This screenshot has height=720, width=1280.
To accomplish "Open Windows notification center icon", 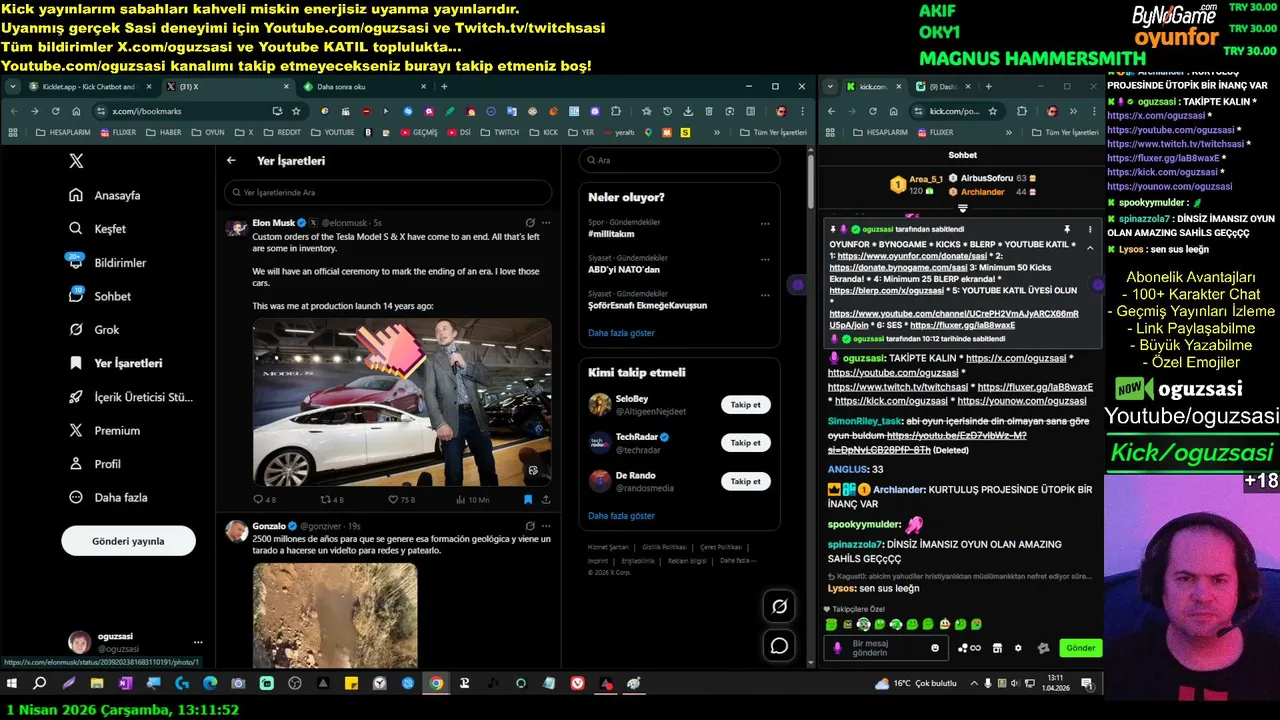I will pos(1086,684).
